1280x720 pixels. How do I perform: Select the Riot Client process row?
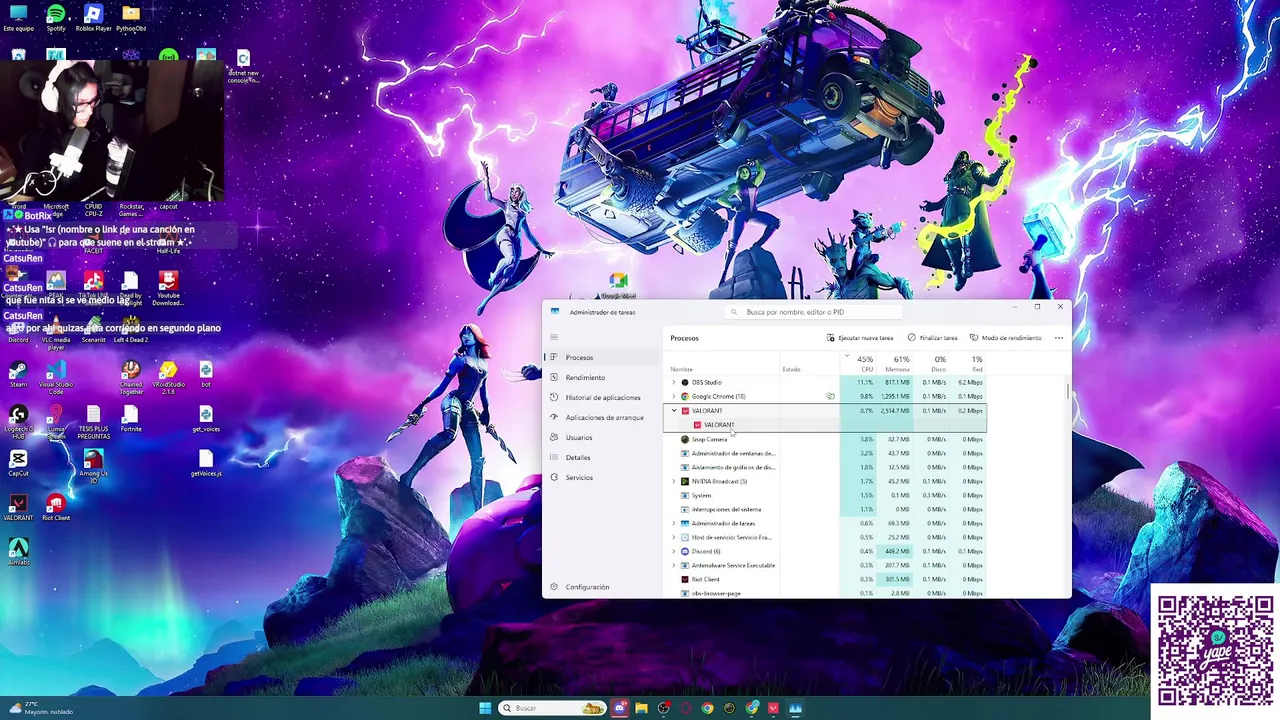point(826,579)
